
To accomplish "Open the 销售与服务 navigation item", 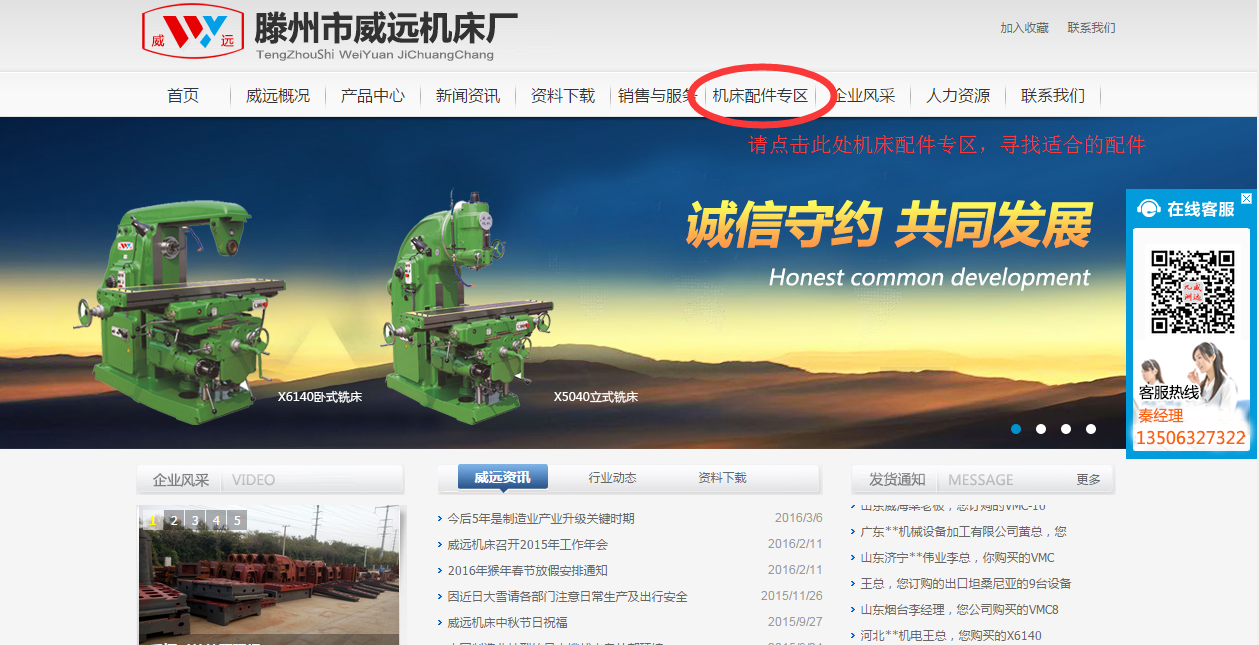I will [x=658, y=96].
